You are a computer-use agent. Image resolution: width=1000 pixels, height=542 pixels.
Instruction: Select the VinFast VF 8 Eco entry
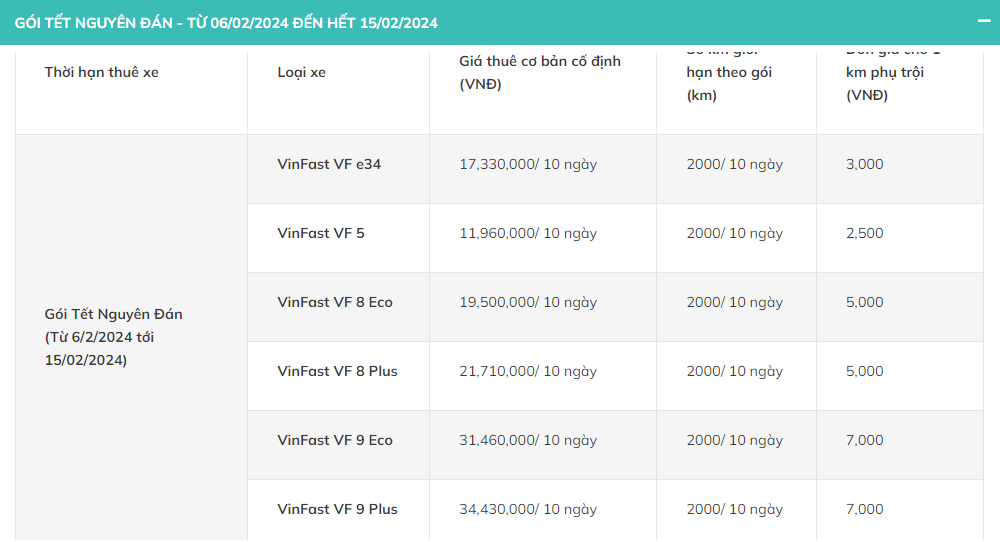[x=335, y=302]
